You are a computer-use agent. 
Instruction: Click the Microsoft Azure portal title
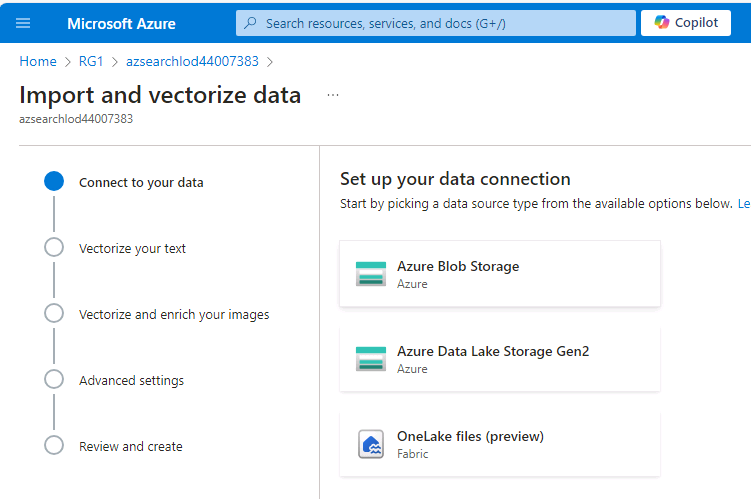point(121,23)
